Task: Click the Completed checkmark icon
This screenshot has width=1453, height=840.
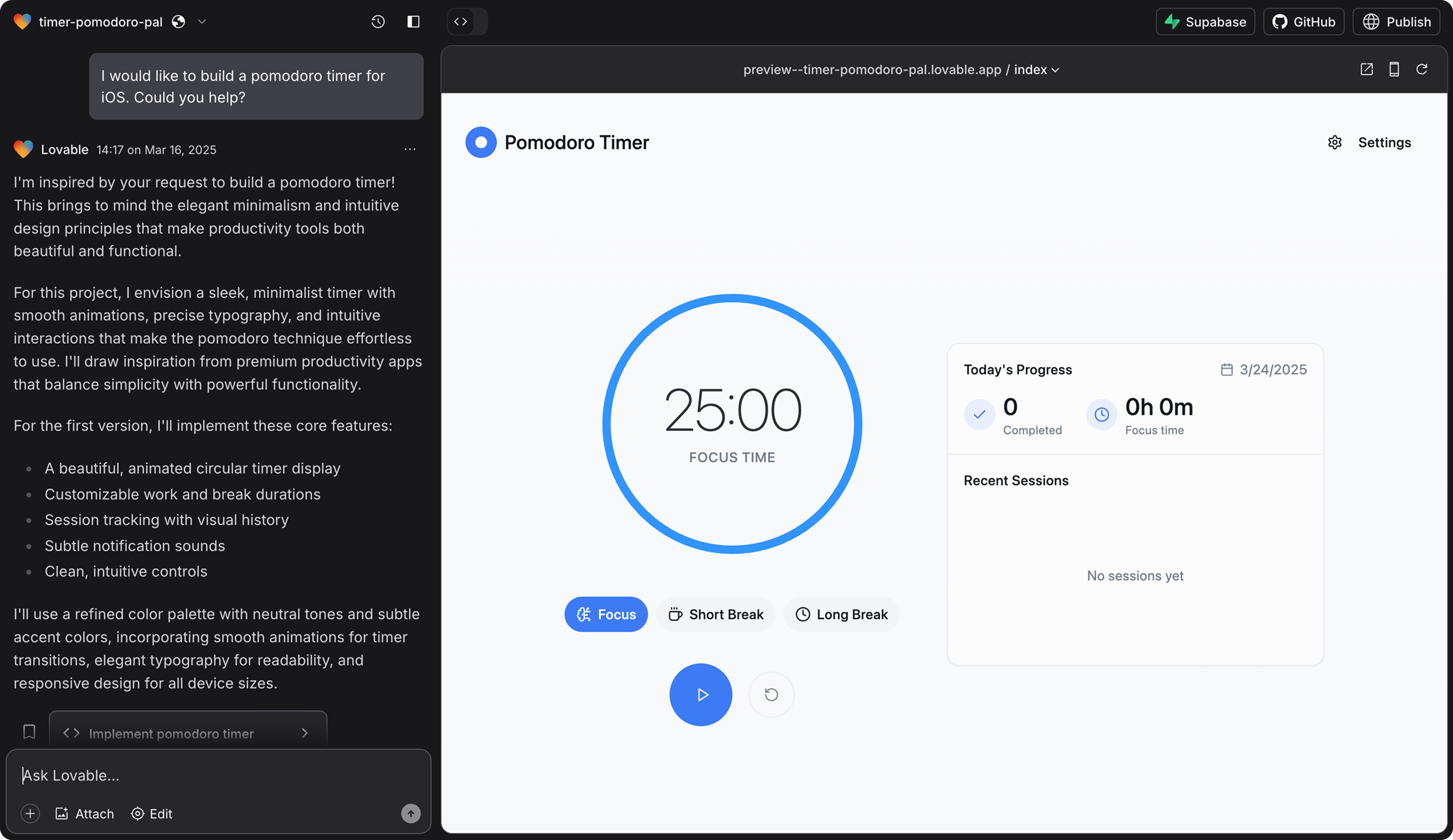Action: (979, 415)
